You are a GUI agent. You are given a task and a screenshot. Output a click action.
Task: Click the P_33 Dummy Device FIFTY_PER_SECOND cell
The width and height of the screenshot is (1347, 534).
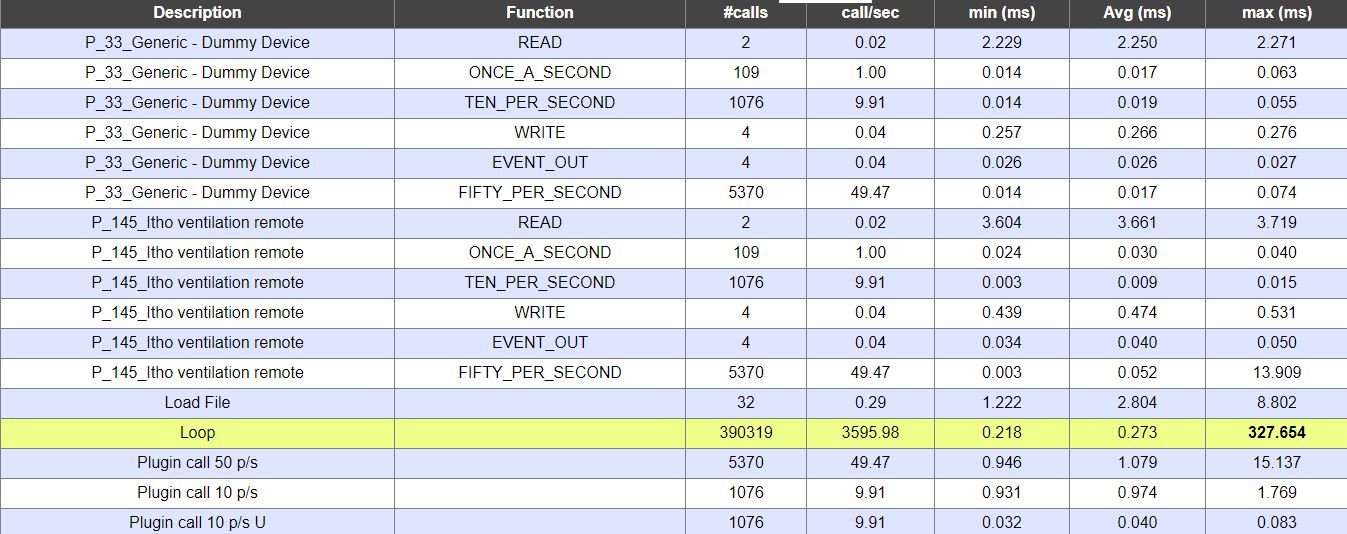(x=540, y=193)
